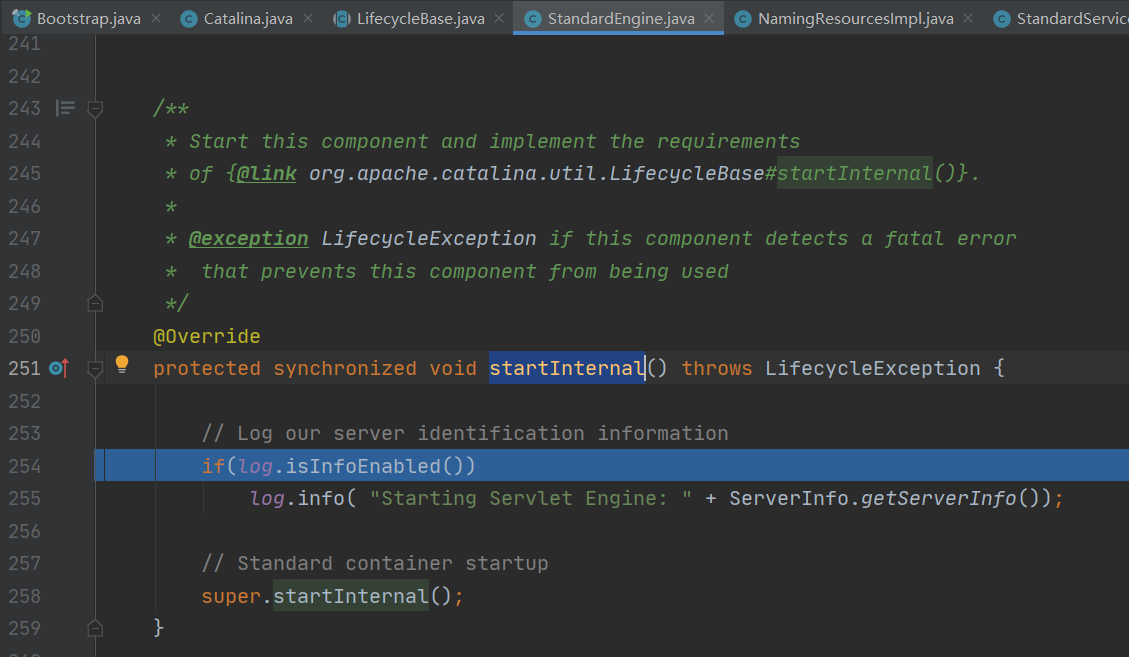Collapse the Javadoc end fold marker at line 249
The image size is (1129, 657).
pos(94,303)
